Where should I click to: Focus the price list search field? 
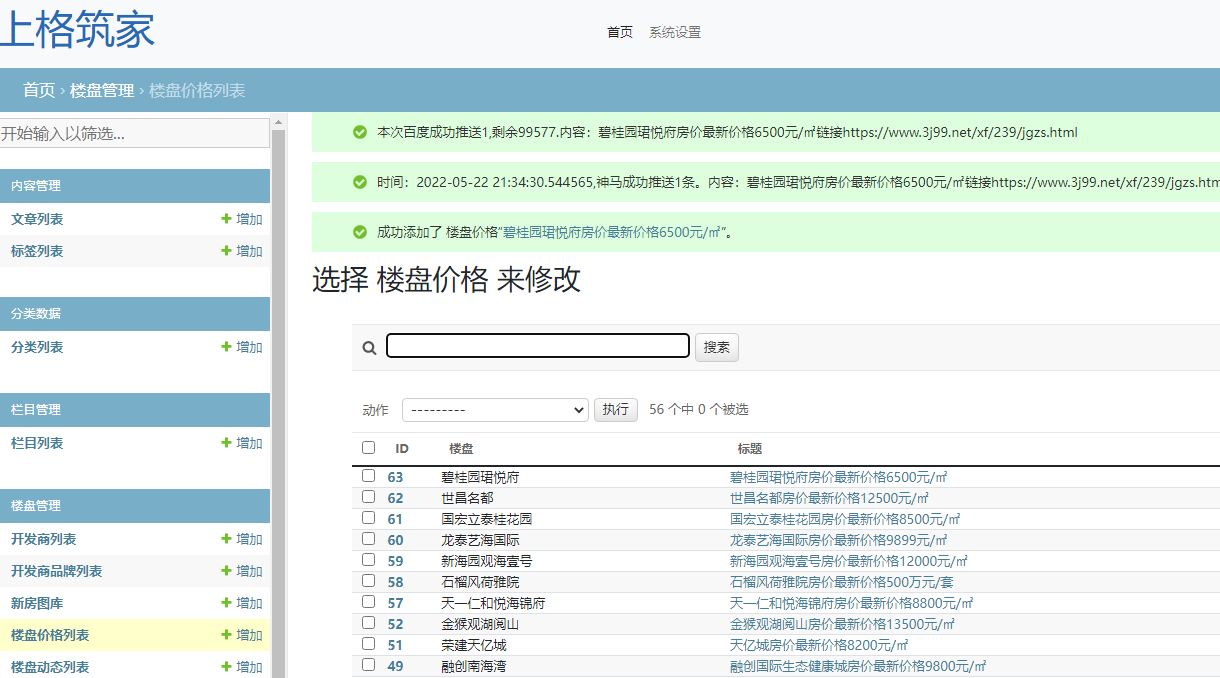pyautogui.click(x=538, y=346)
